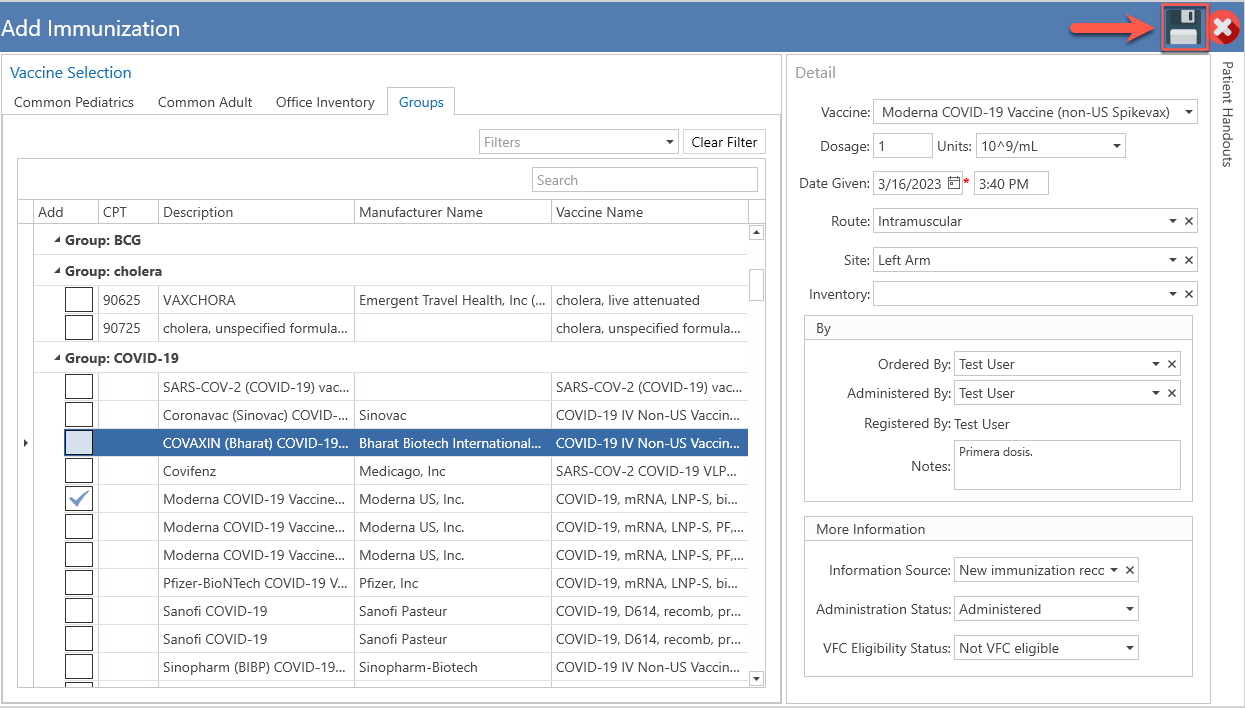Check the Covifenz Add checkbox
This screenshot has width=1245, height=708.
click(79, 471)
